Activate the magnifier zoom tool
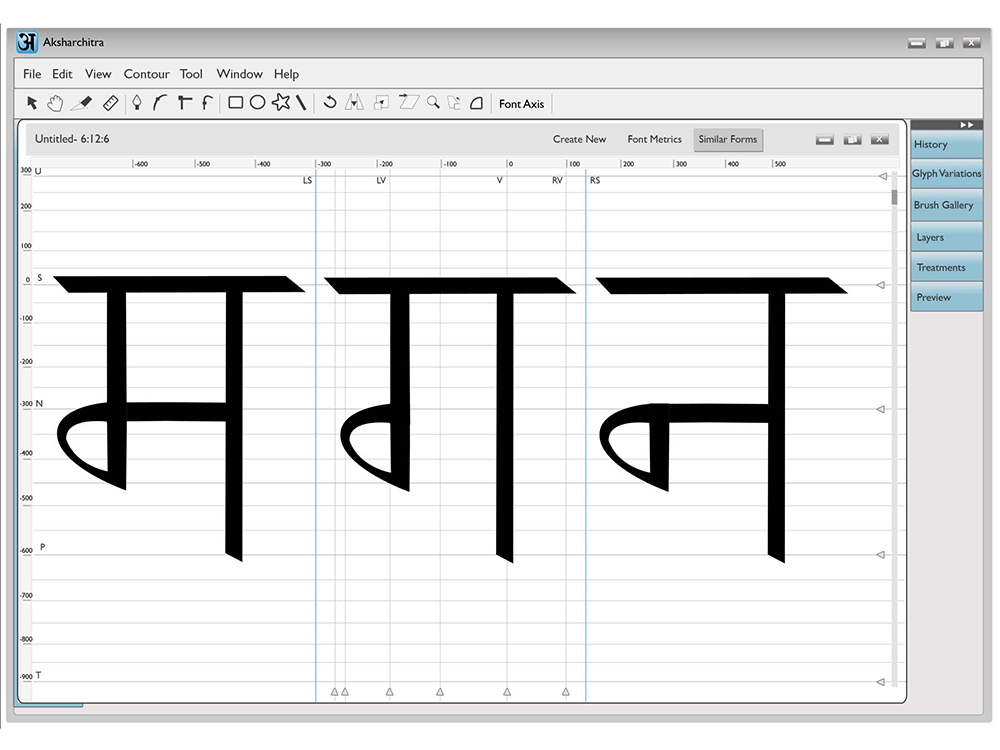The image size is (1000, 750). [433, 102]
